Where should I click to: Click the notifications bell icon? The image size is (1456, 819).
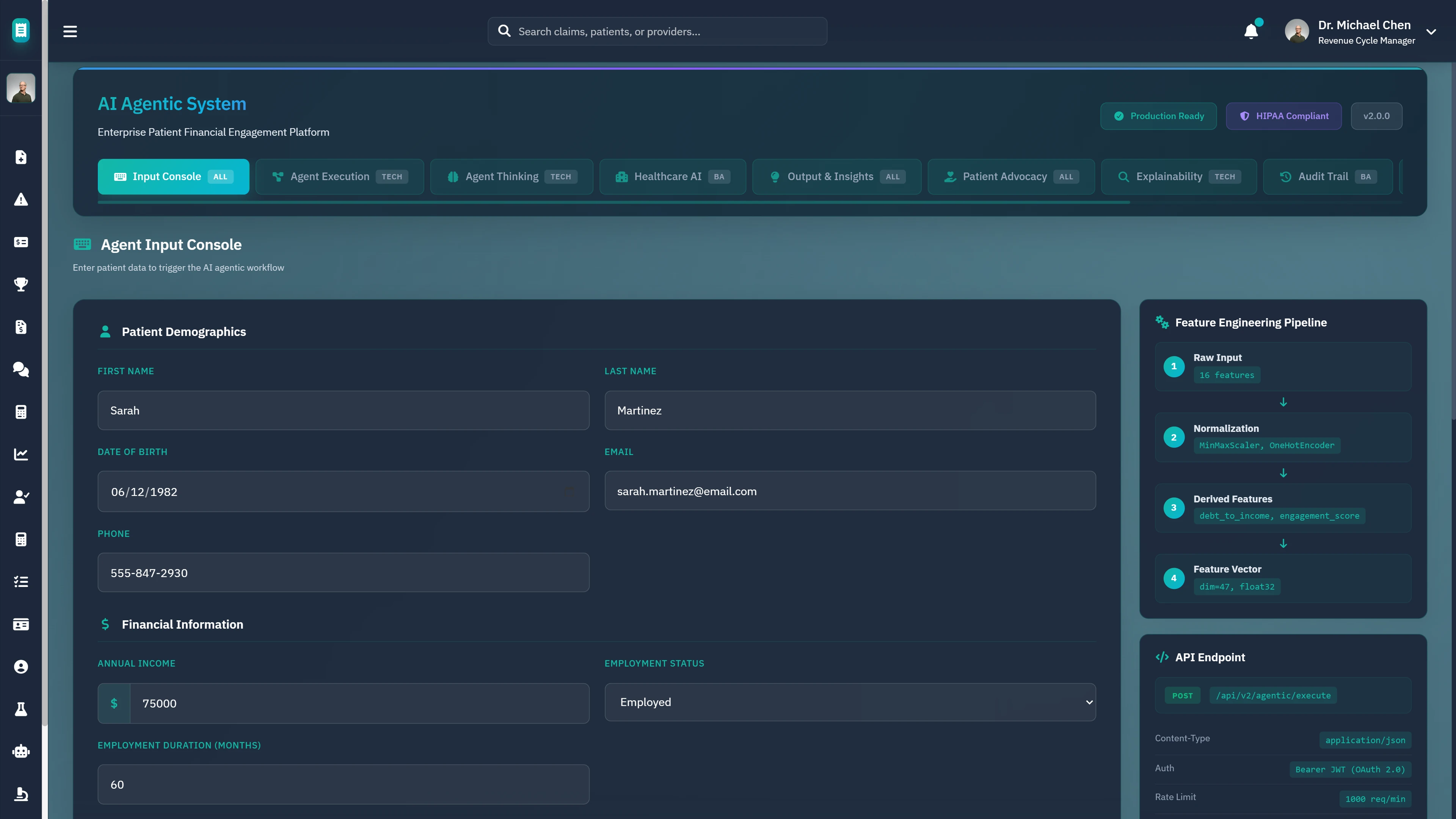(x=1251, y=31)
